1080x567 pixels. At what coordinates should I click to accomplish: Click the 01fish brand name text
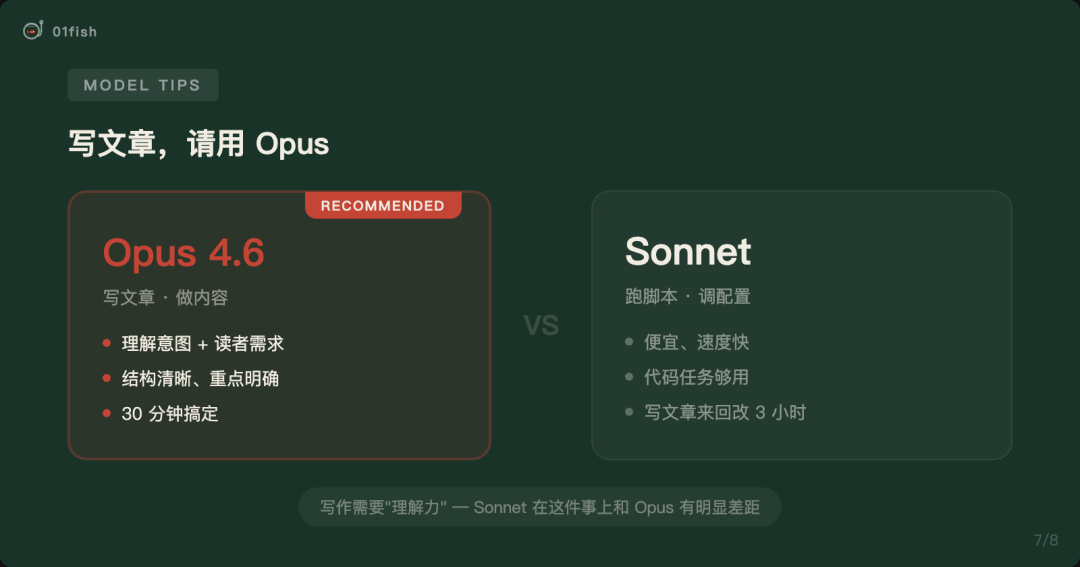coord(74,32)
